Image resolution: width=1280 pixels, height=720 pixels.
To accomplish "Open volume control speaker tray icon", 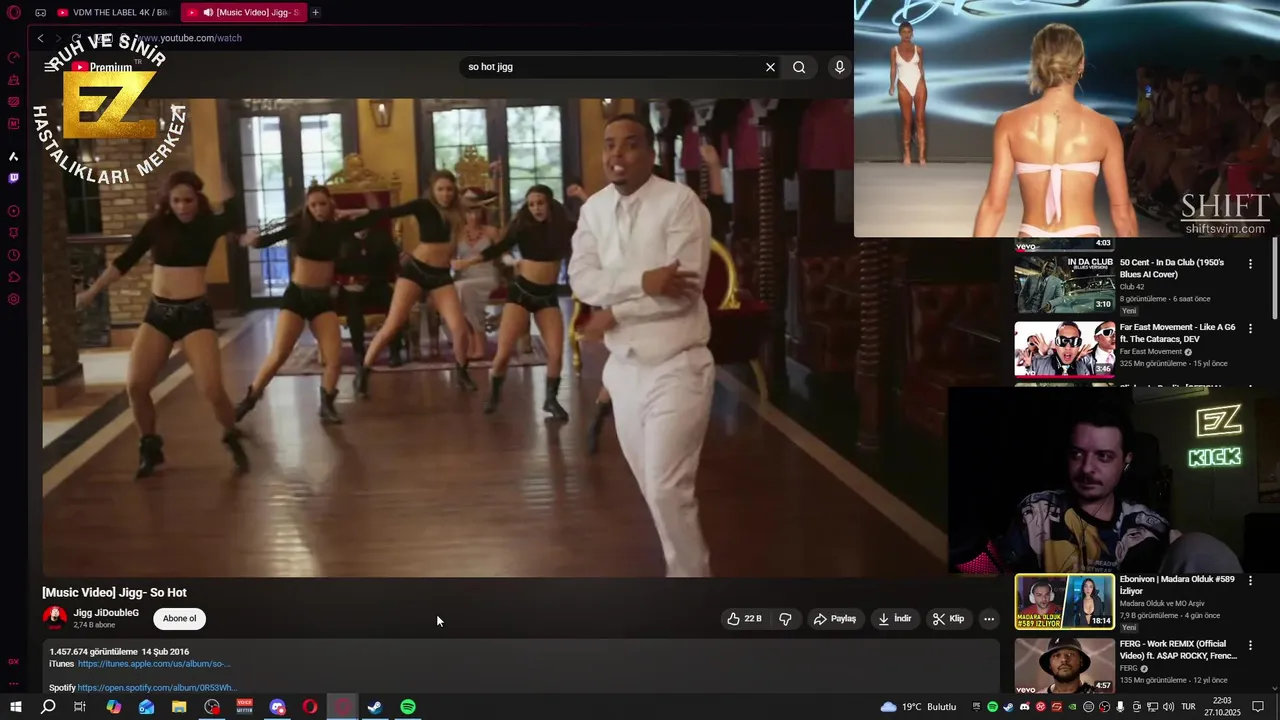I will point(1167,707).
